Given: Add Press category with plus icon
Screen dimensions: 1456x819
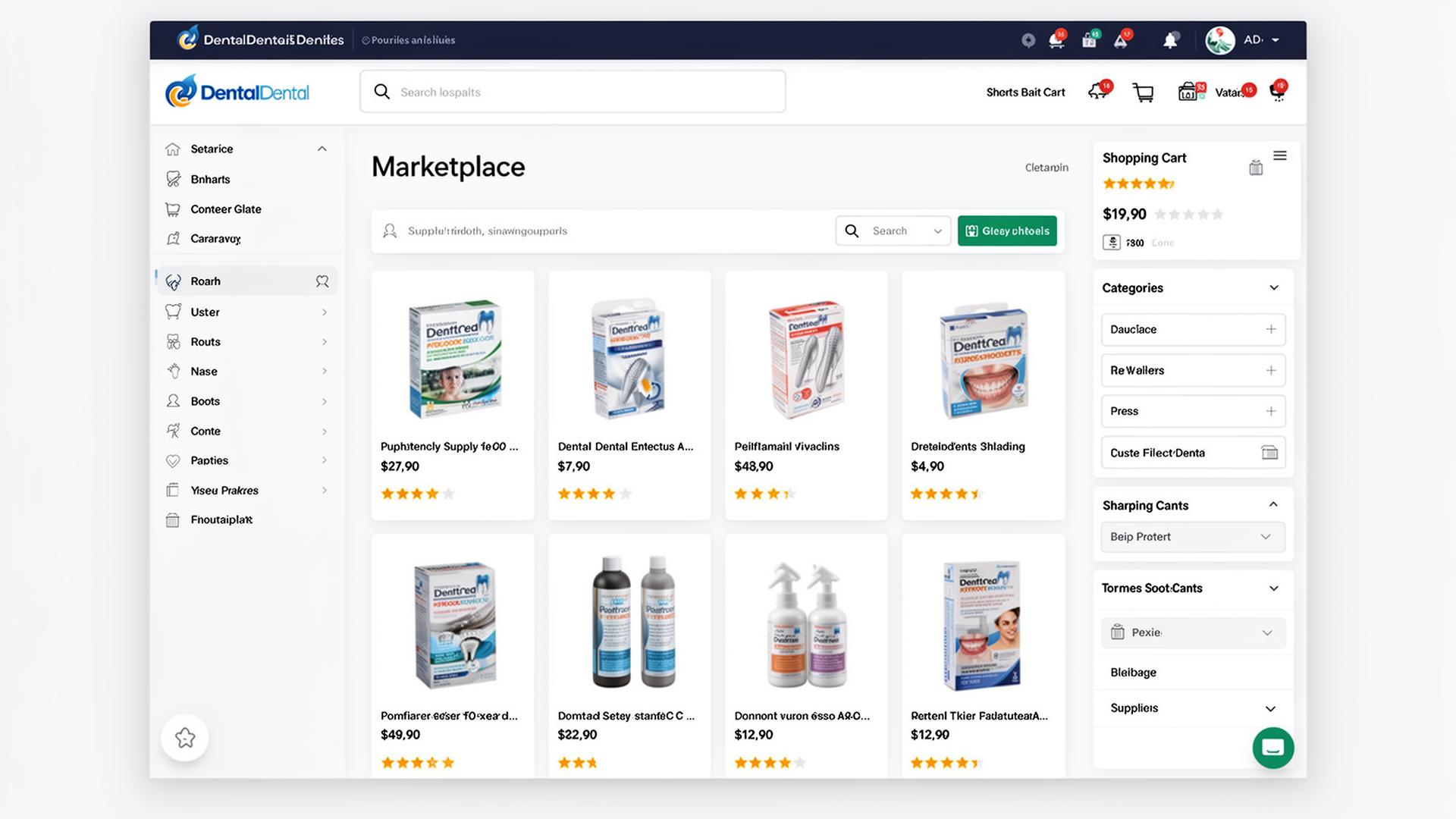Looking at the screenshot, I should tap(1271, 411).
